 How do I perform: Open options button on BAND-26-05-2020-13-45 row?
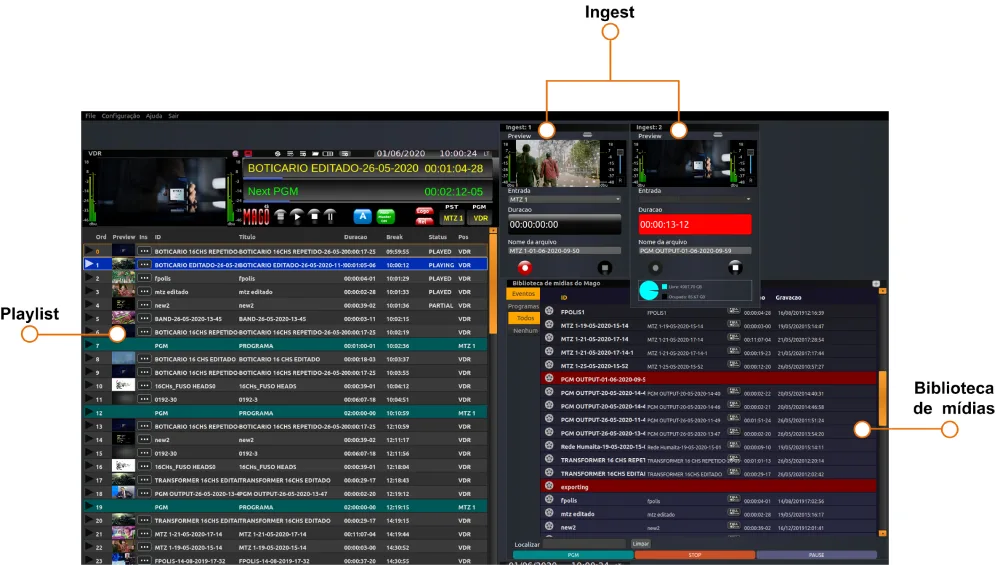(x=145, y=318)
